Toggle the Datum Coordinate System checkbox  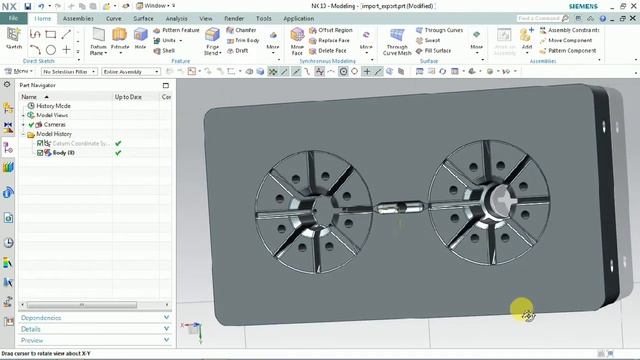[x=40, y=143]
